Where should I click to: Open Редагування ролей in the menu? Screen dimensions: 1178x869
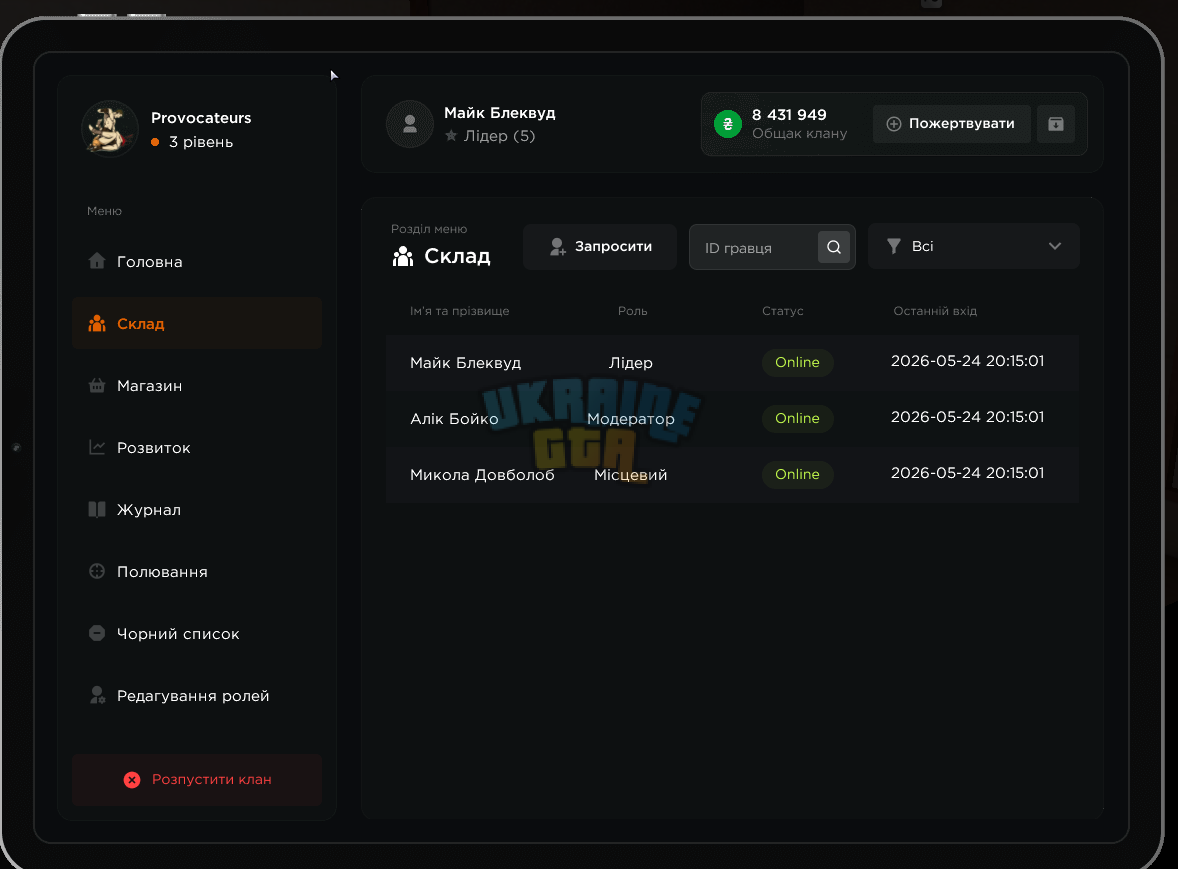click(x=197, y=696)
